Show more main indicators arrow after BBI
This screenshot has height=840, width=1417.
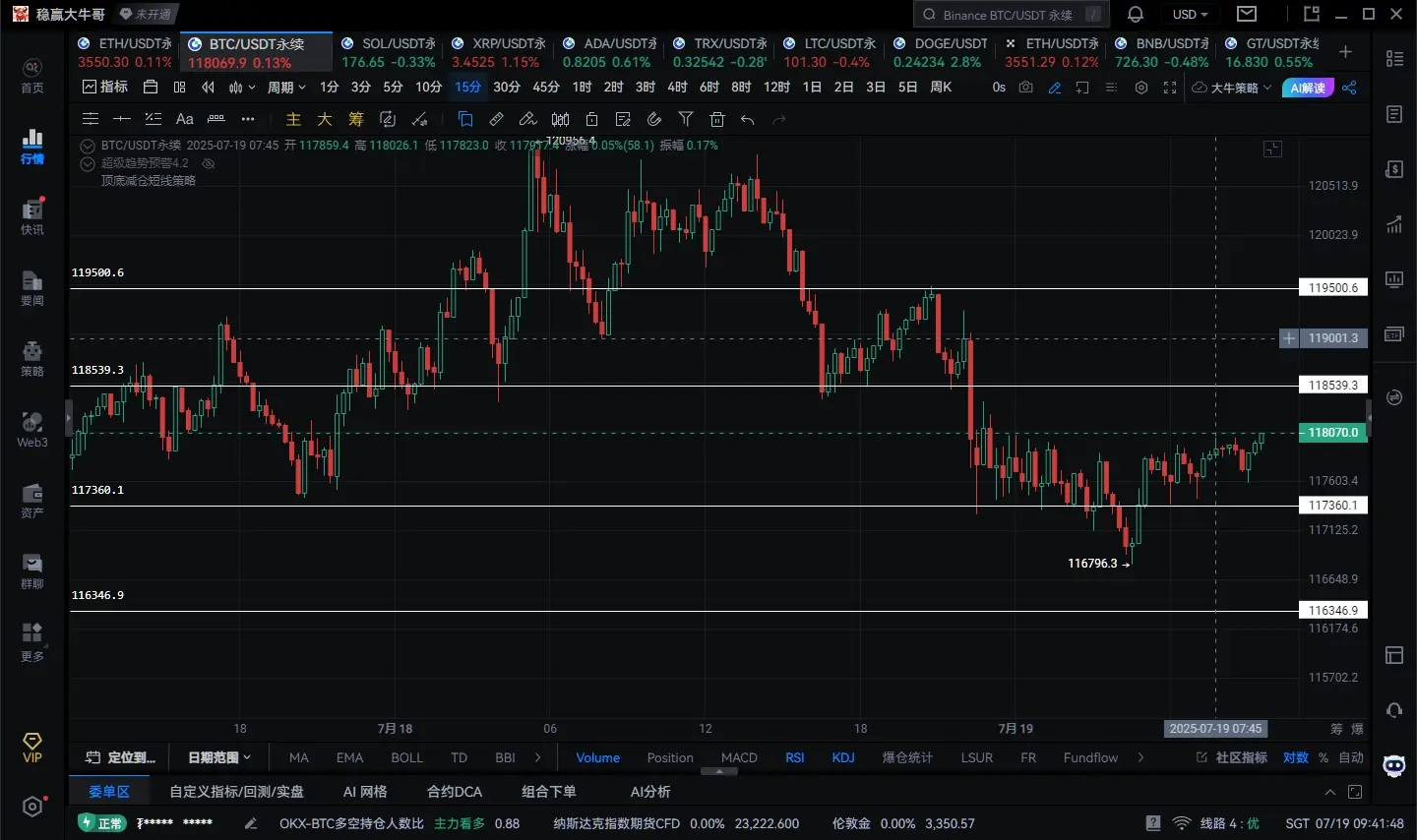coord(537,757)
